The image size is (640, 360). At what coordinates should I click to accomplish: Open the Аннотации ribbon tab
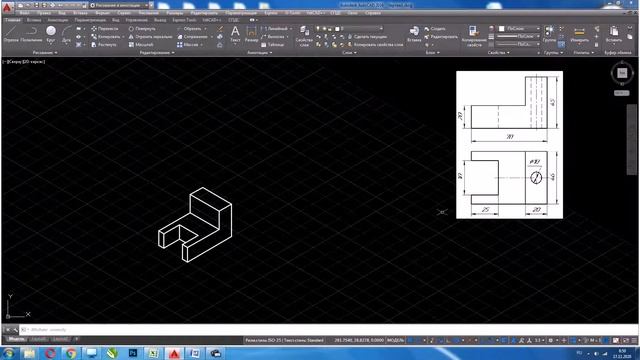58,20
